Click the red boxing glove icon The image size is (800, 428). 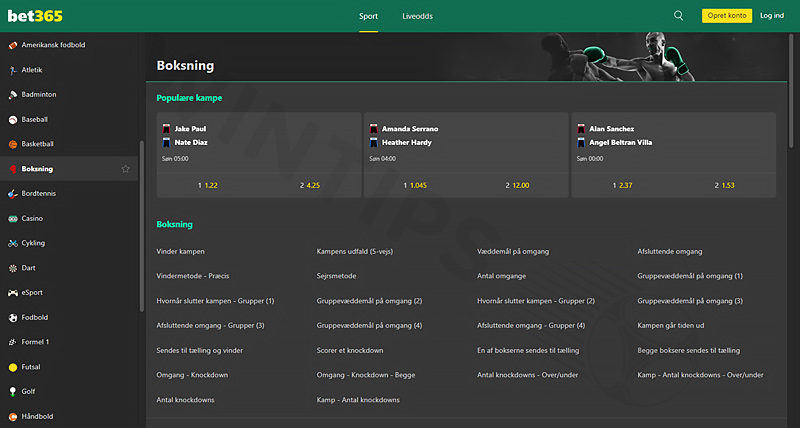(x=13, y=169)
